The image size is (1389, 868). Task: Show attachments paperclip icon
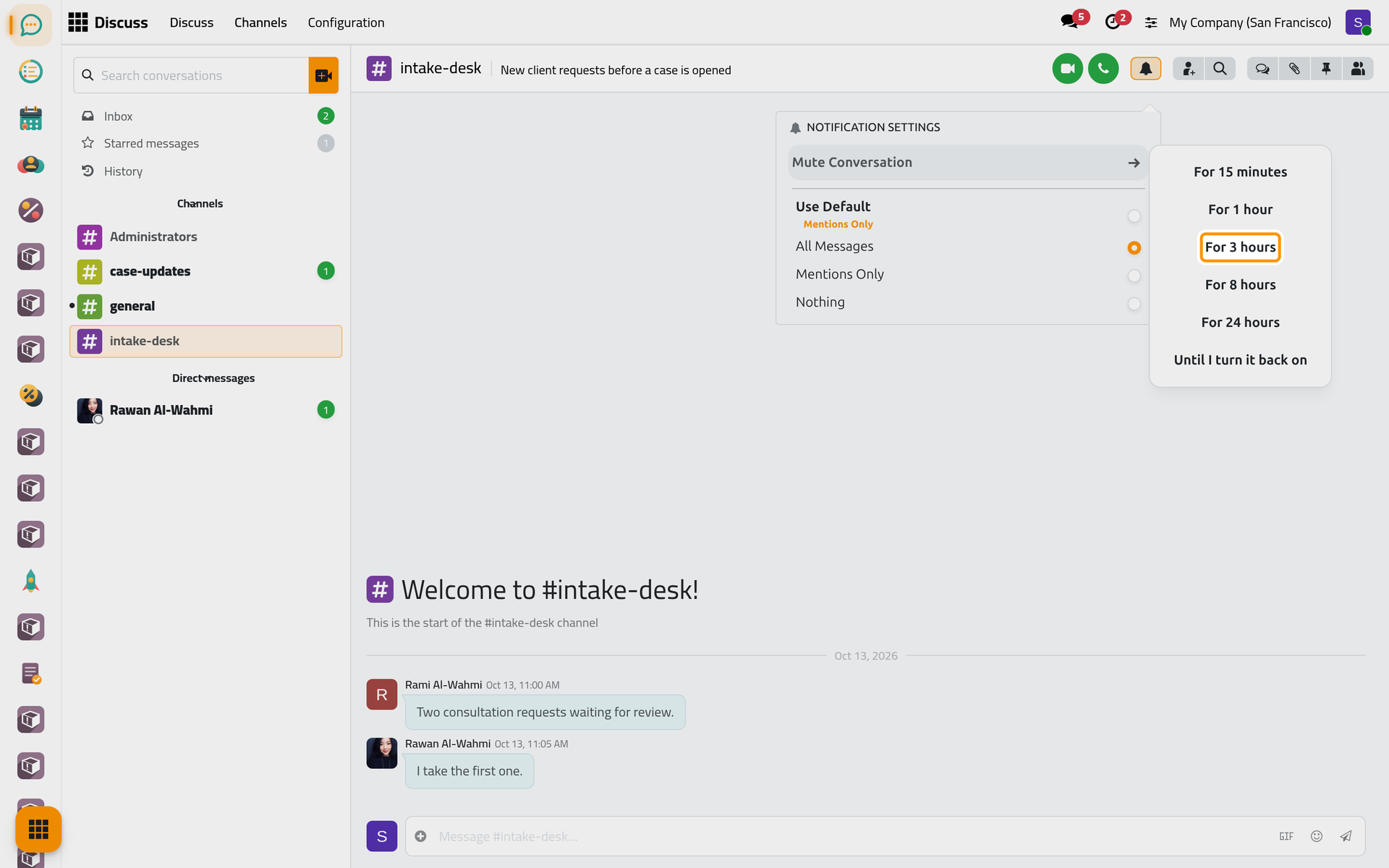coord(1294,69)
